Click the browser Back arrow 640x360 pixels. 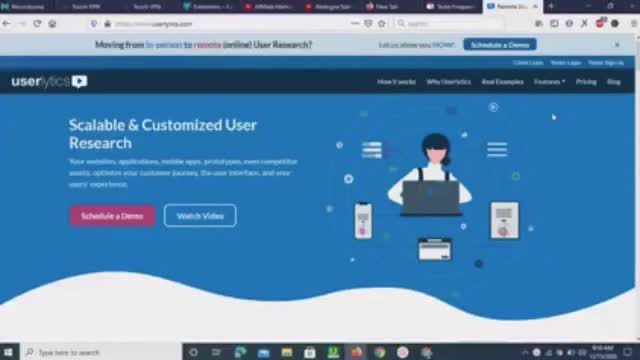7,24
